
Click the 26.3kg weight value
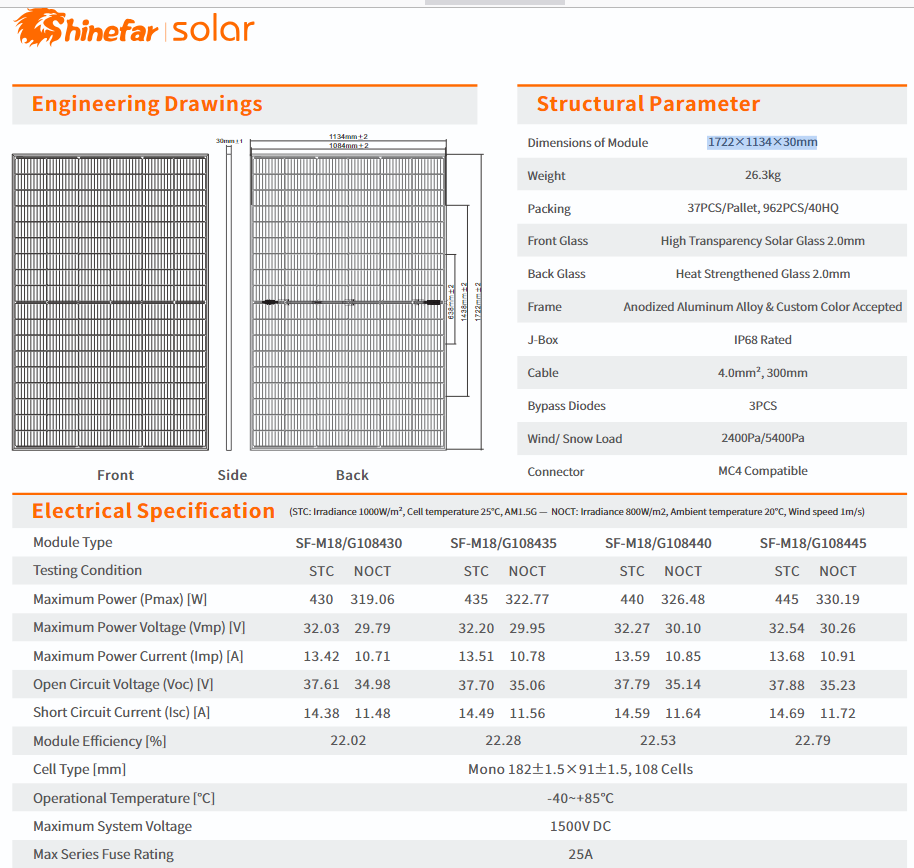762,175
